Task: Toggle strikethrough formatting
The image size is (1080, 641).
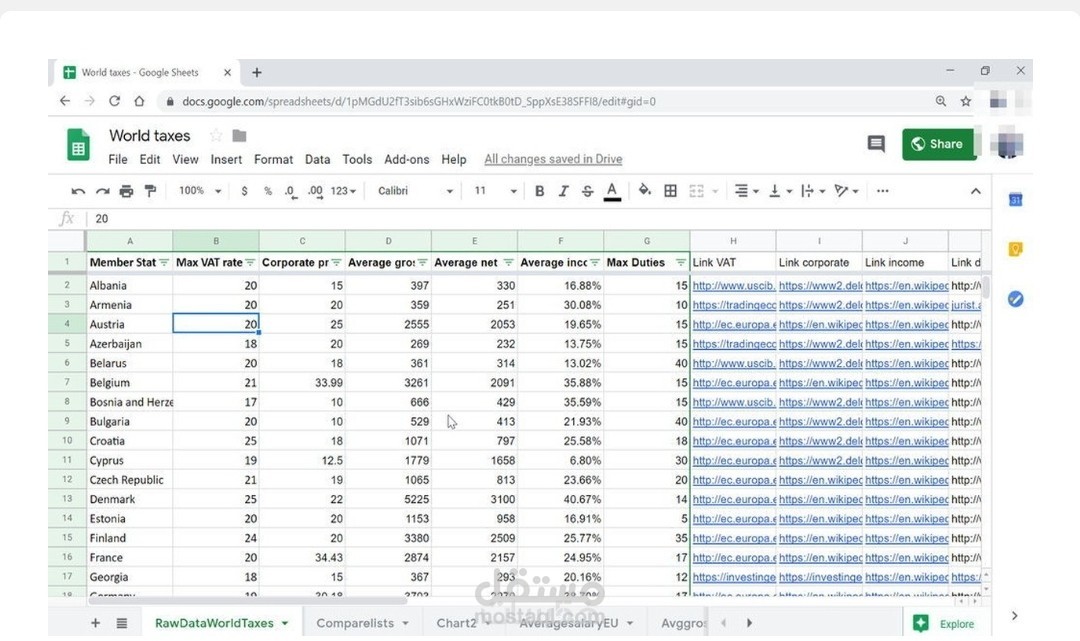Action: tap(587, 191)
